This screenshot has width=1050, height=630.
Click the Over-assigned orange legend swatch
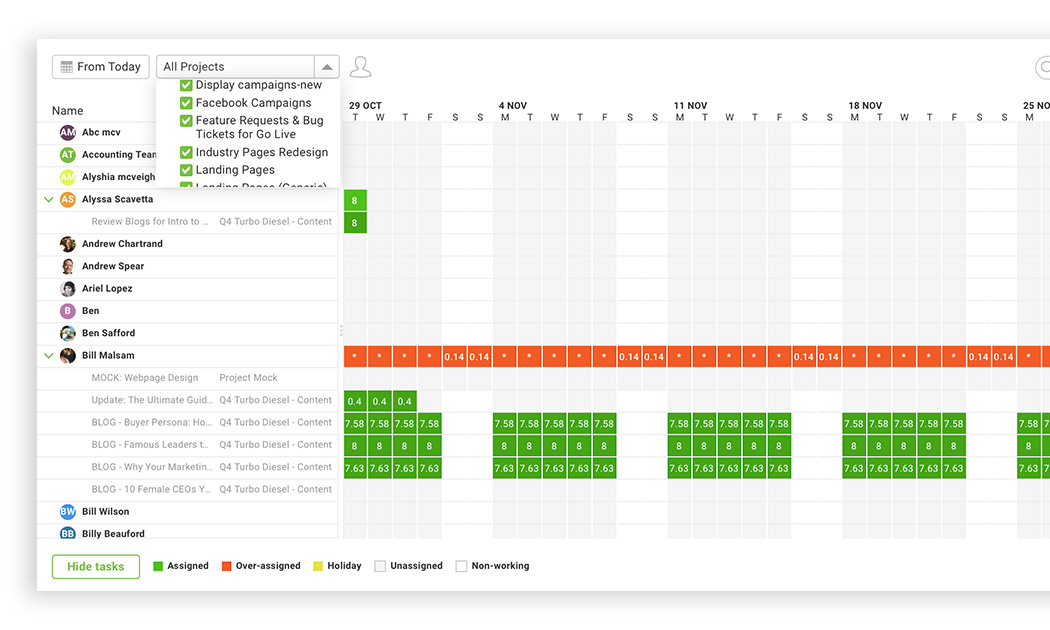[x=226, y=566]
